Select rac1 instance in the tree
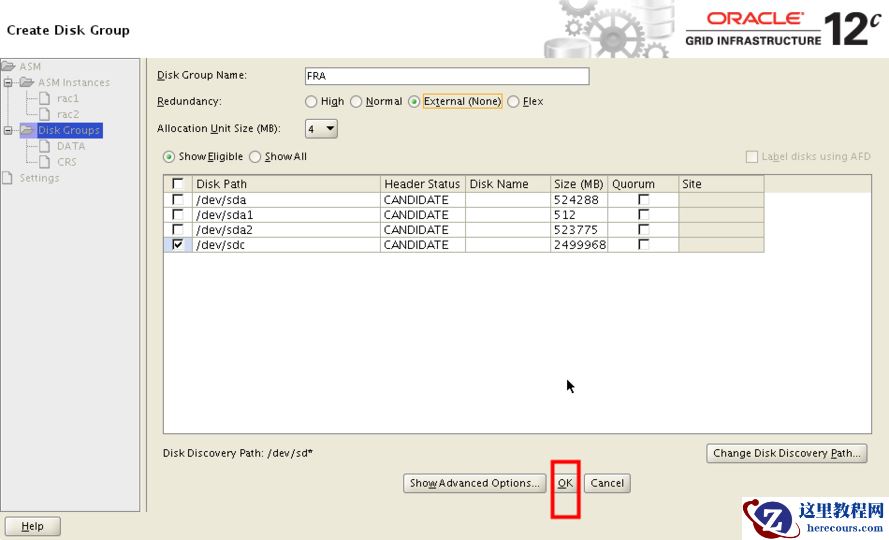 click(x=67, y=99)
